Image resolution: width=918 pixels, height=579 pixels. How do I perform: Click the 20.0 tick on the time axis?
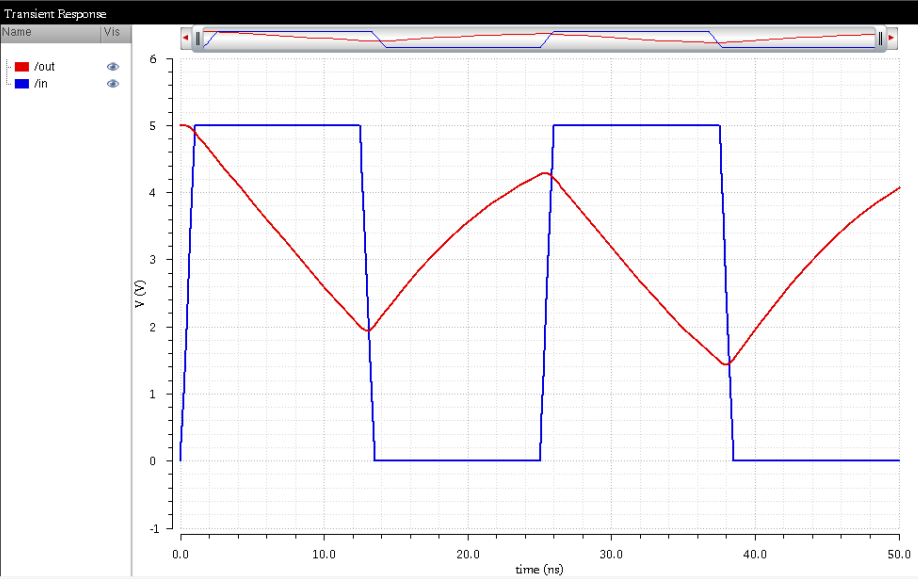point(467,552)
